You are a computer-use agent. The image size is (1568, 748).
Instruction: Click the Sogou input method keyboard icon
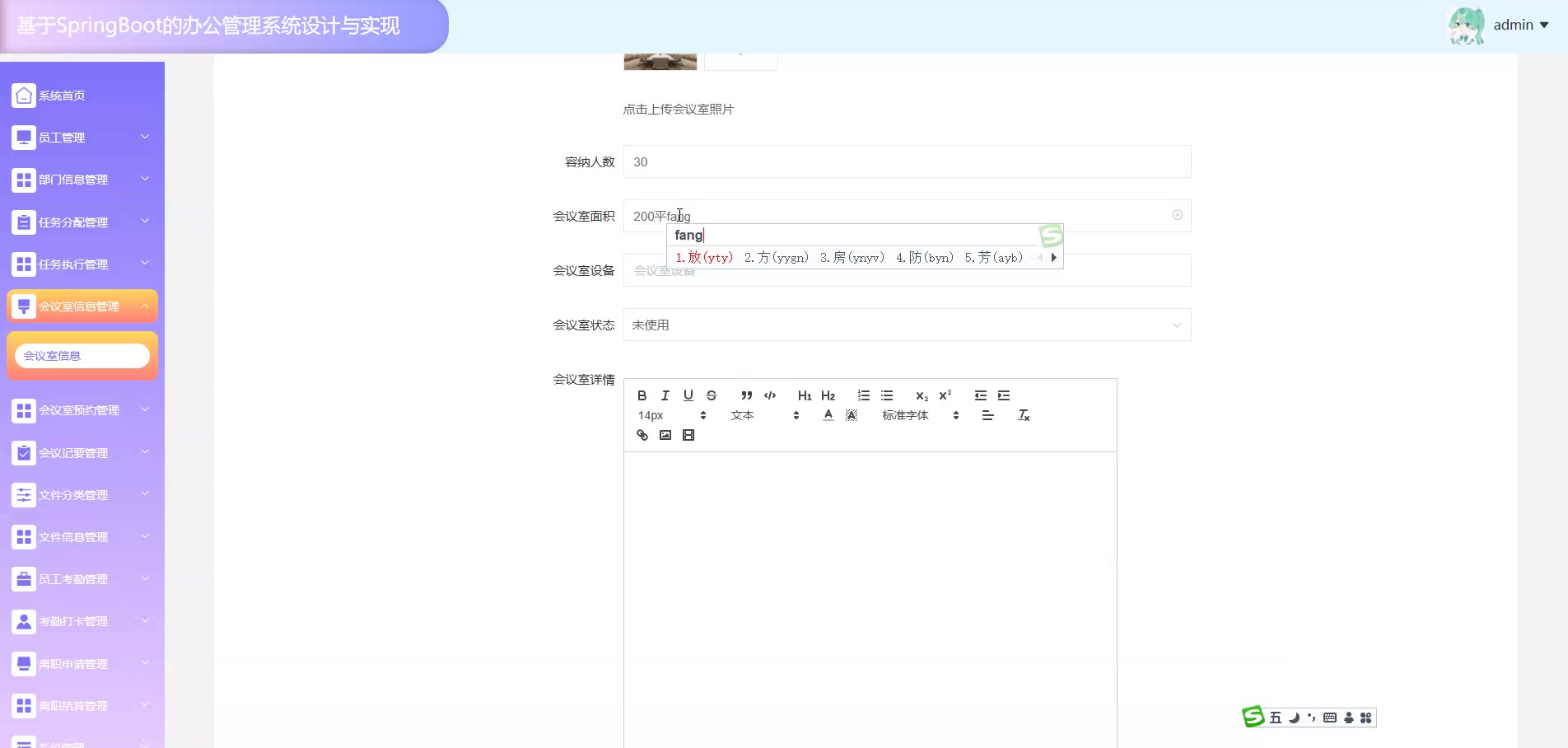pos(1330,718)
